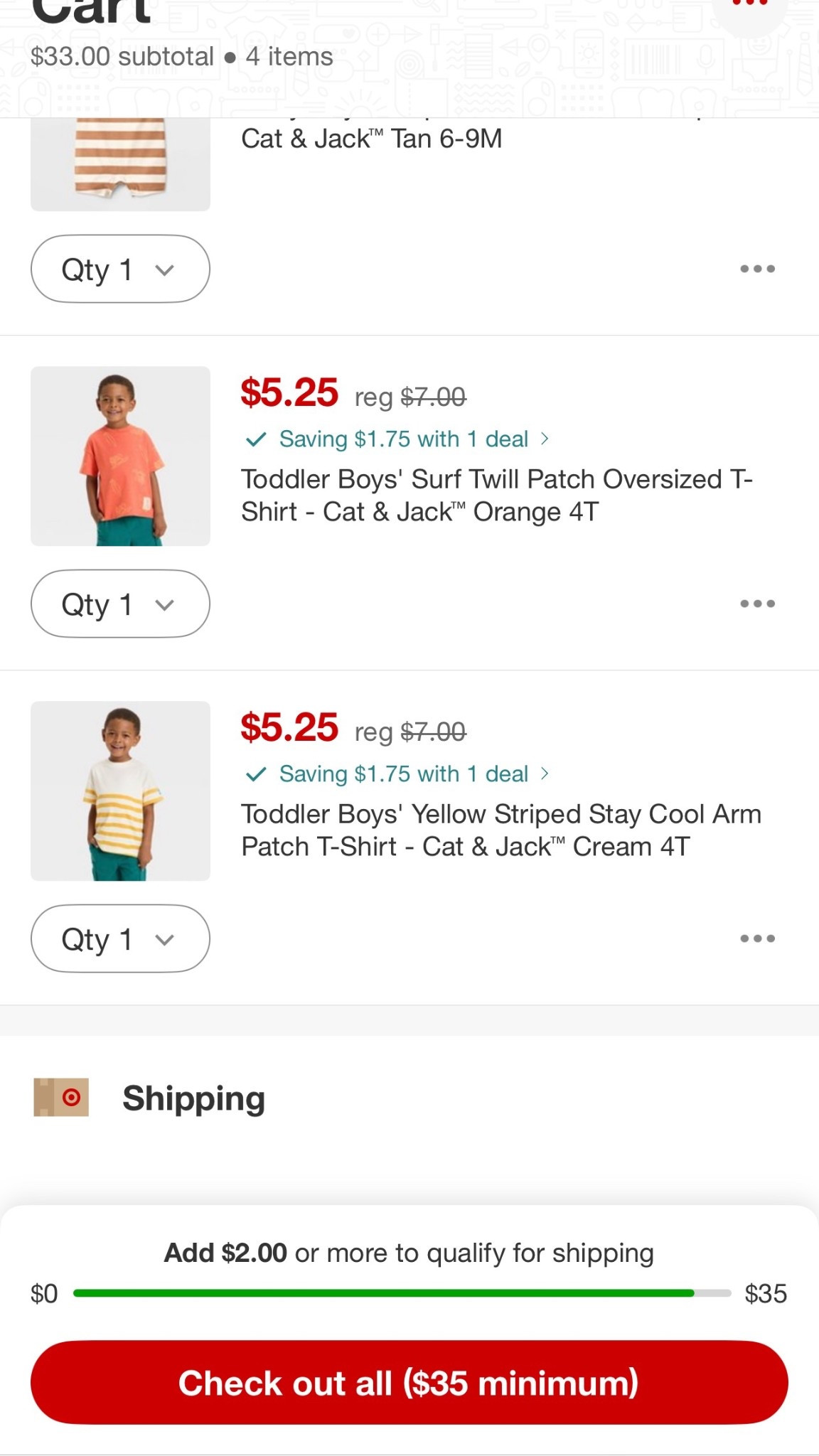The width and height of the screenshot is (819, 1456).
Task: Open Qty dropdown for Tan 6-9M item
Action: click(x=120, y=269)
